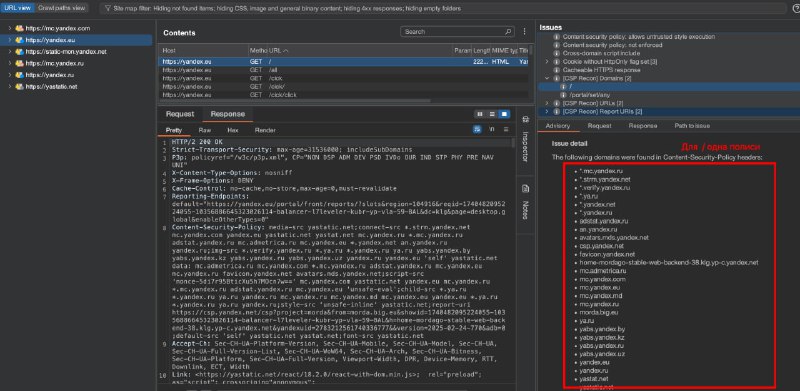Open the Path to issue tab
The image size is (800, 391).
click(692, 126)
